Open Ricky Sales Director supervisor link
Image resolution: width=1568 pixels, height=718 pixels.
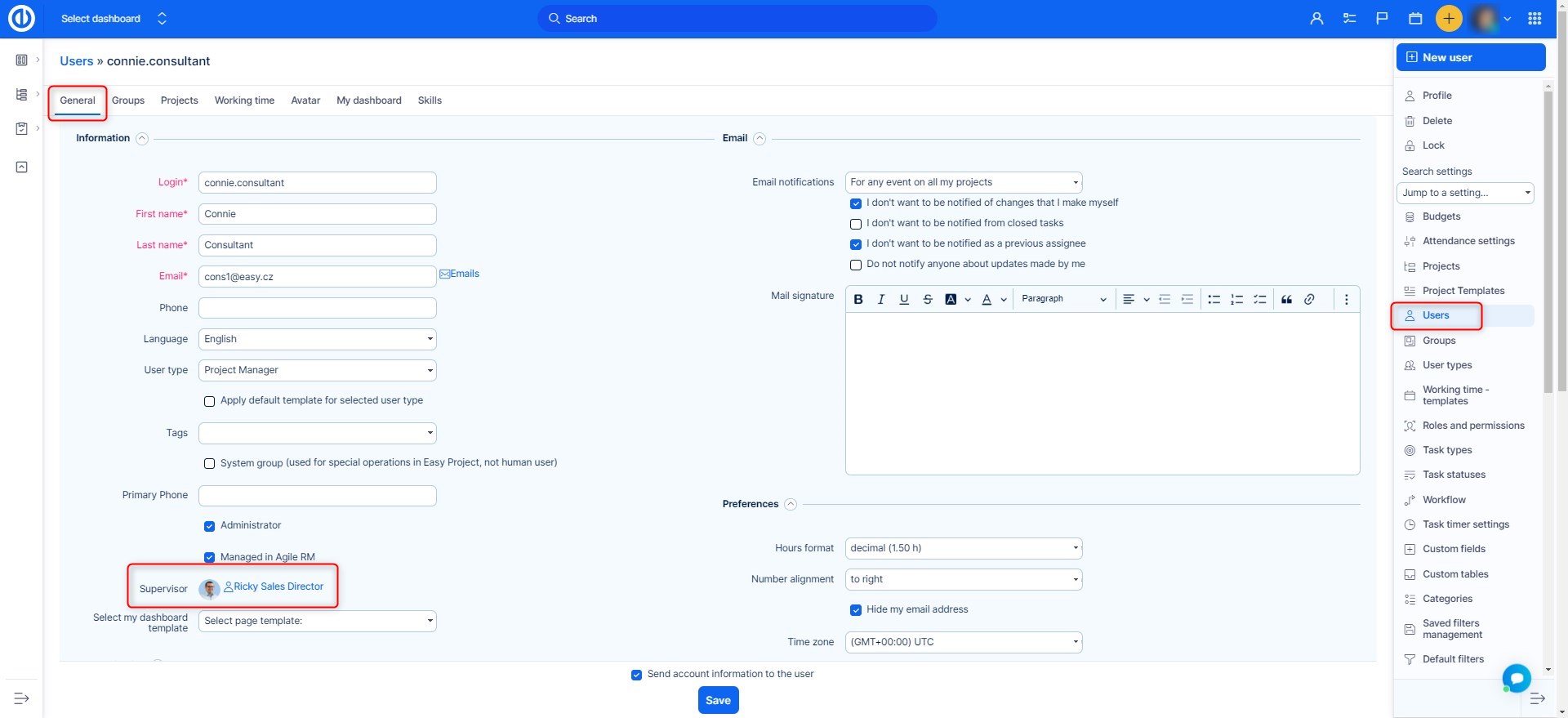[278, 586]
